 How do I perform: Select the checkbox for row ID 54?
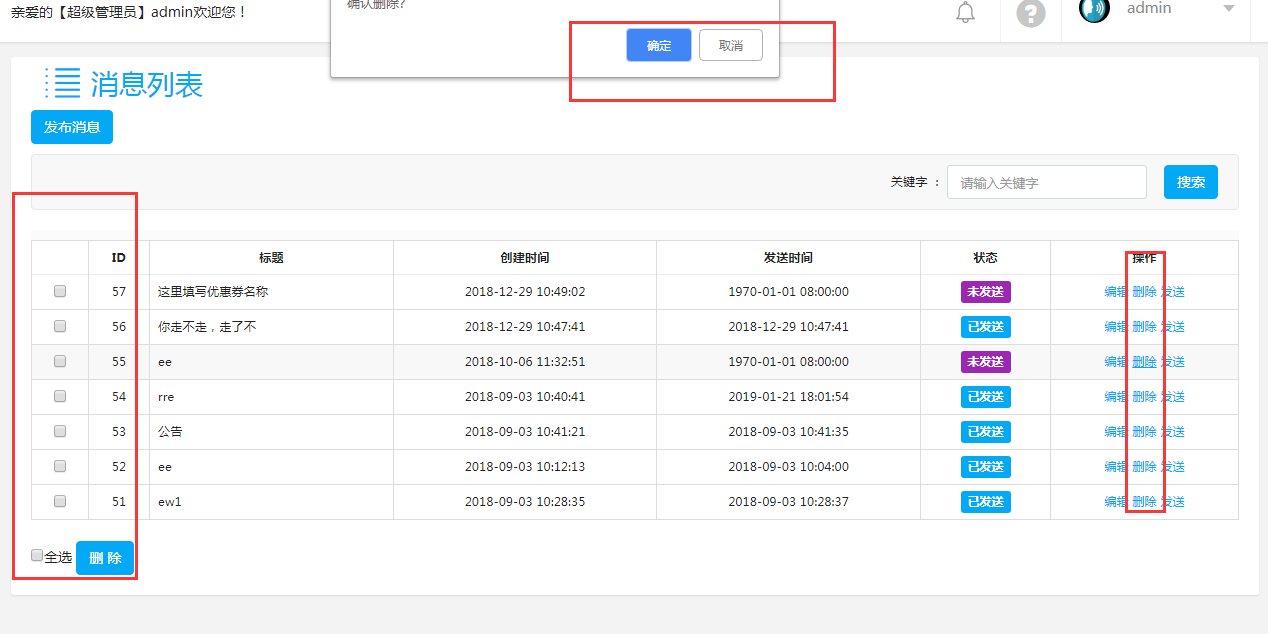(x=60, y=396)
